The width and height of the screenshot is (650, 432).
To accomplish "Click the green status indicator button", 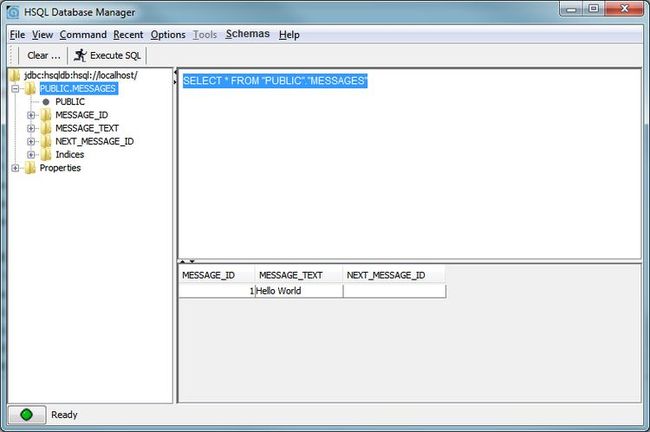I will [27, 415].
